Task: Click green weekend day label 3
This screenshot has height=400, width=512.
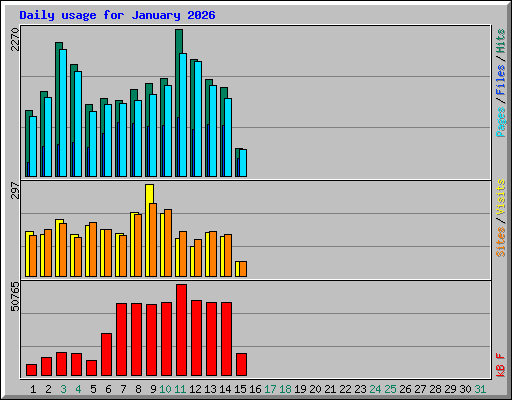Action: (x=63, y=389)
